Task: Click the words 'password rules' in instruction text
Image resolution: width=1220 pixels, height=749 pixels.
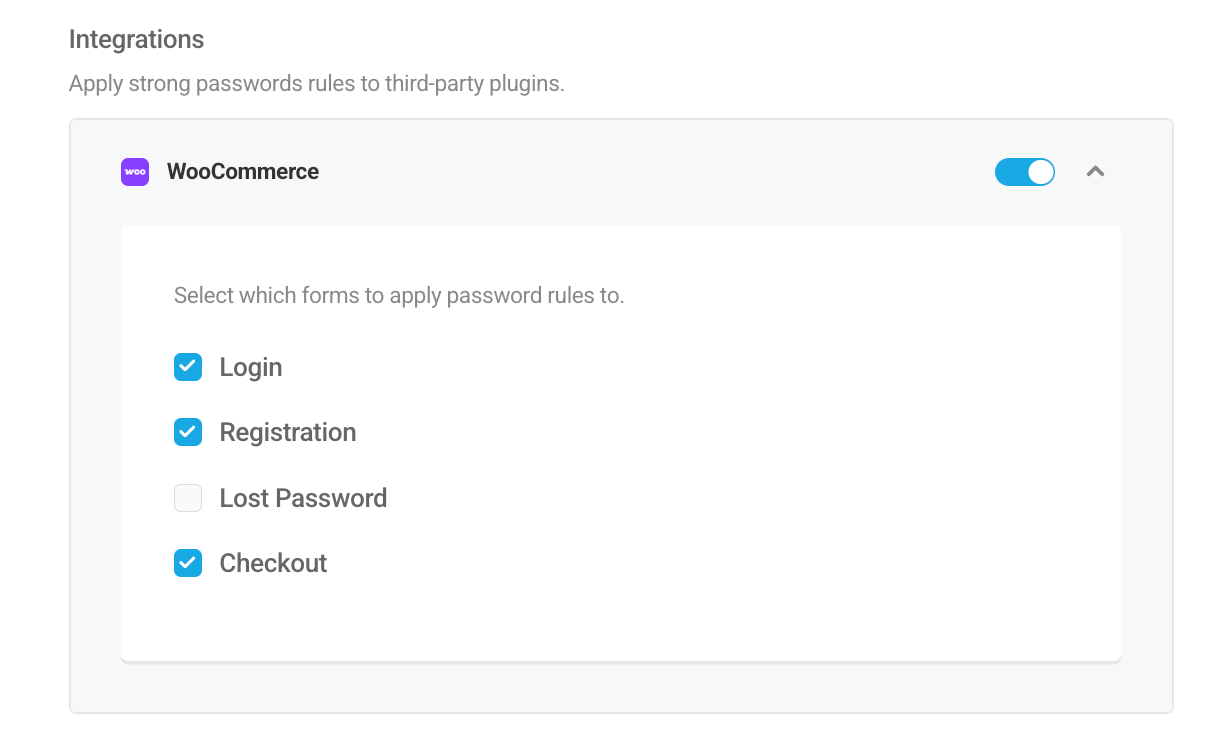Action: coord(511,296)
